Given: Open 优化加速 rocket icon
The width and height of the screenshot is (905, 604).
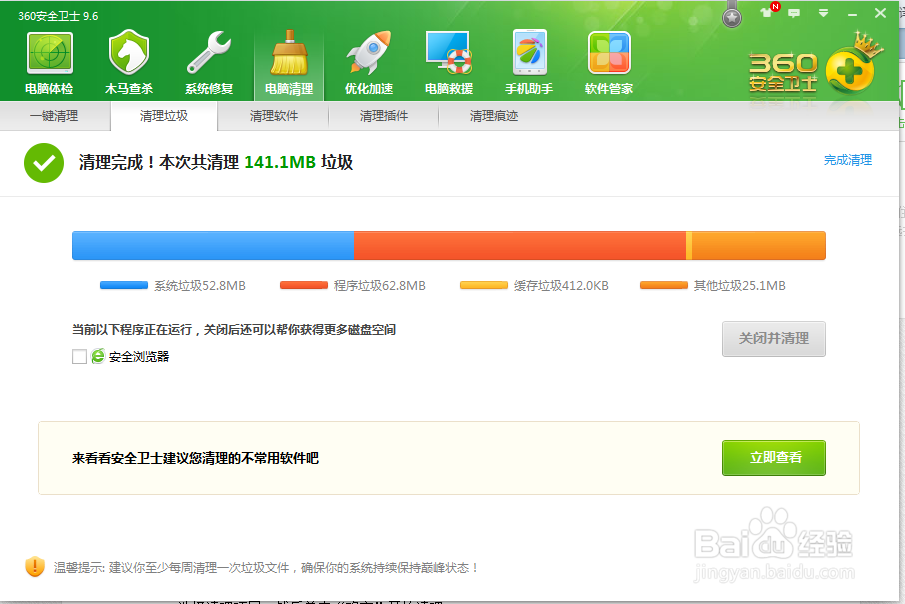Looking at the screenshot, I should pos(369,53).
